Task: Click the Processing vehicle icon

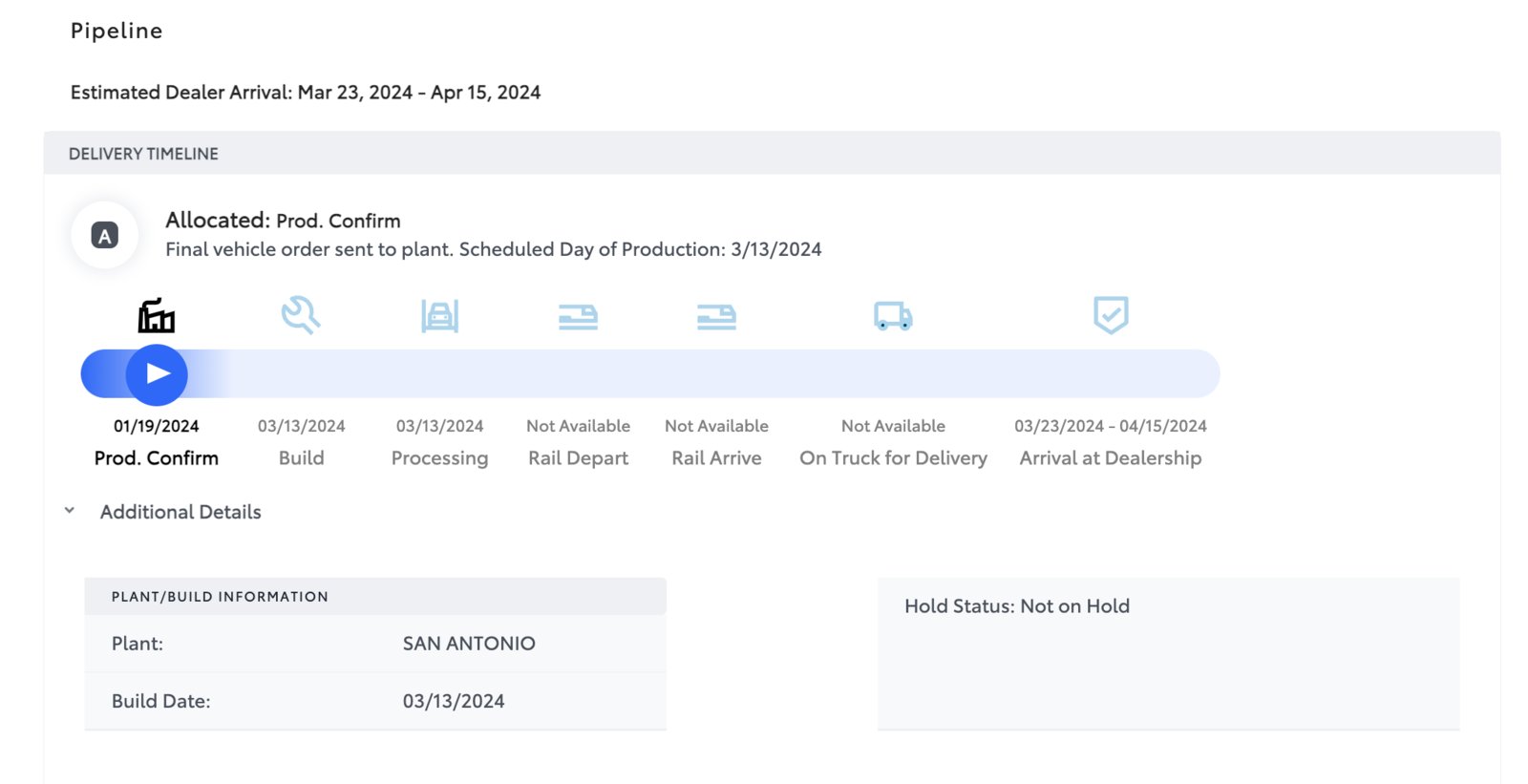Action: tap(439, 316)
